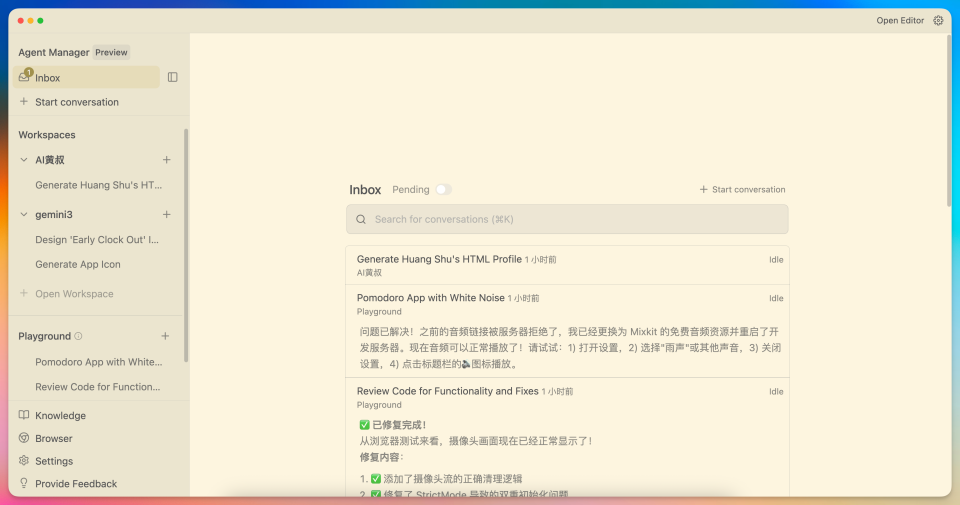Click the Knowledge book icon
This screenshot has width=960, height=505.
point(24,415)
